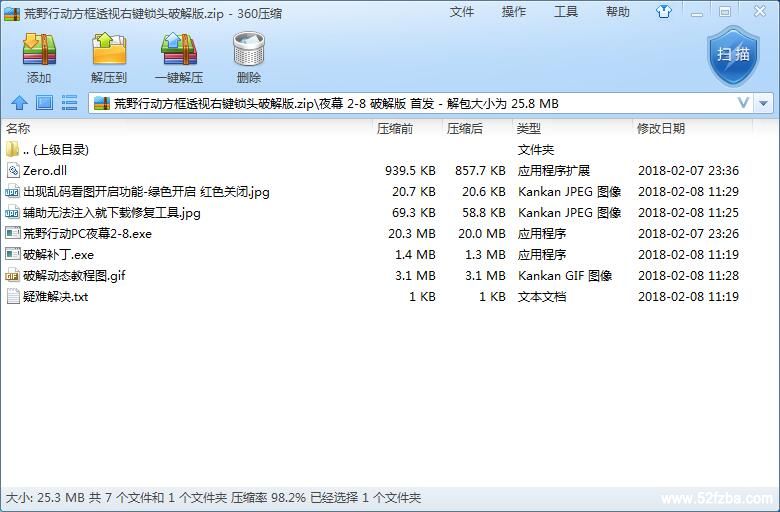Select the Zero.dll file name
This screenshot has height=512, width=780.
45,171
